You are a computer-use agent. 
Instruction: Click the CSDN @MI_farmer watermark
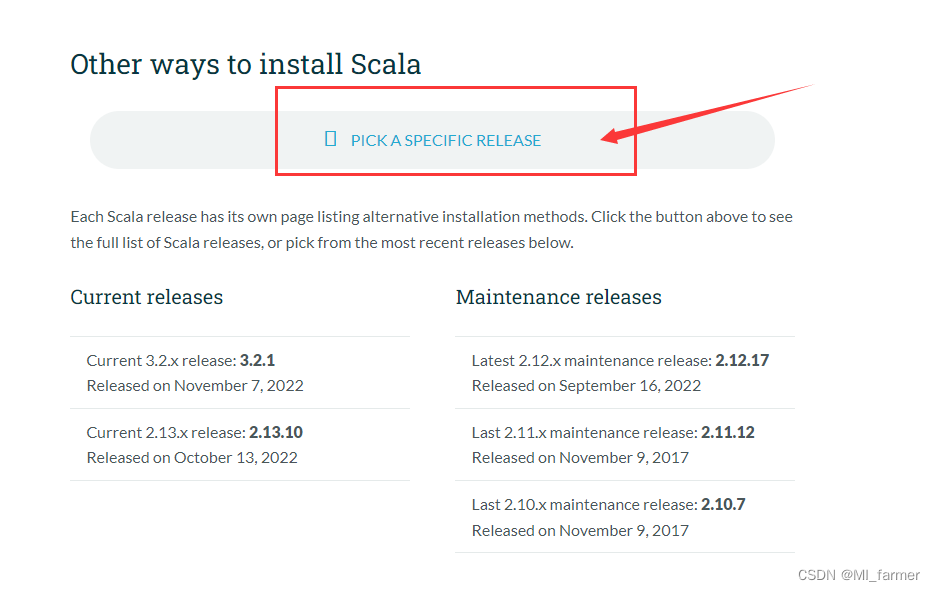pos(860,575)
